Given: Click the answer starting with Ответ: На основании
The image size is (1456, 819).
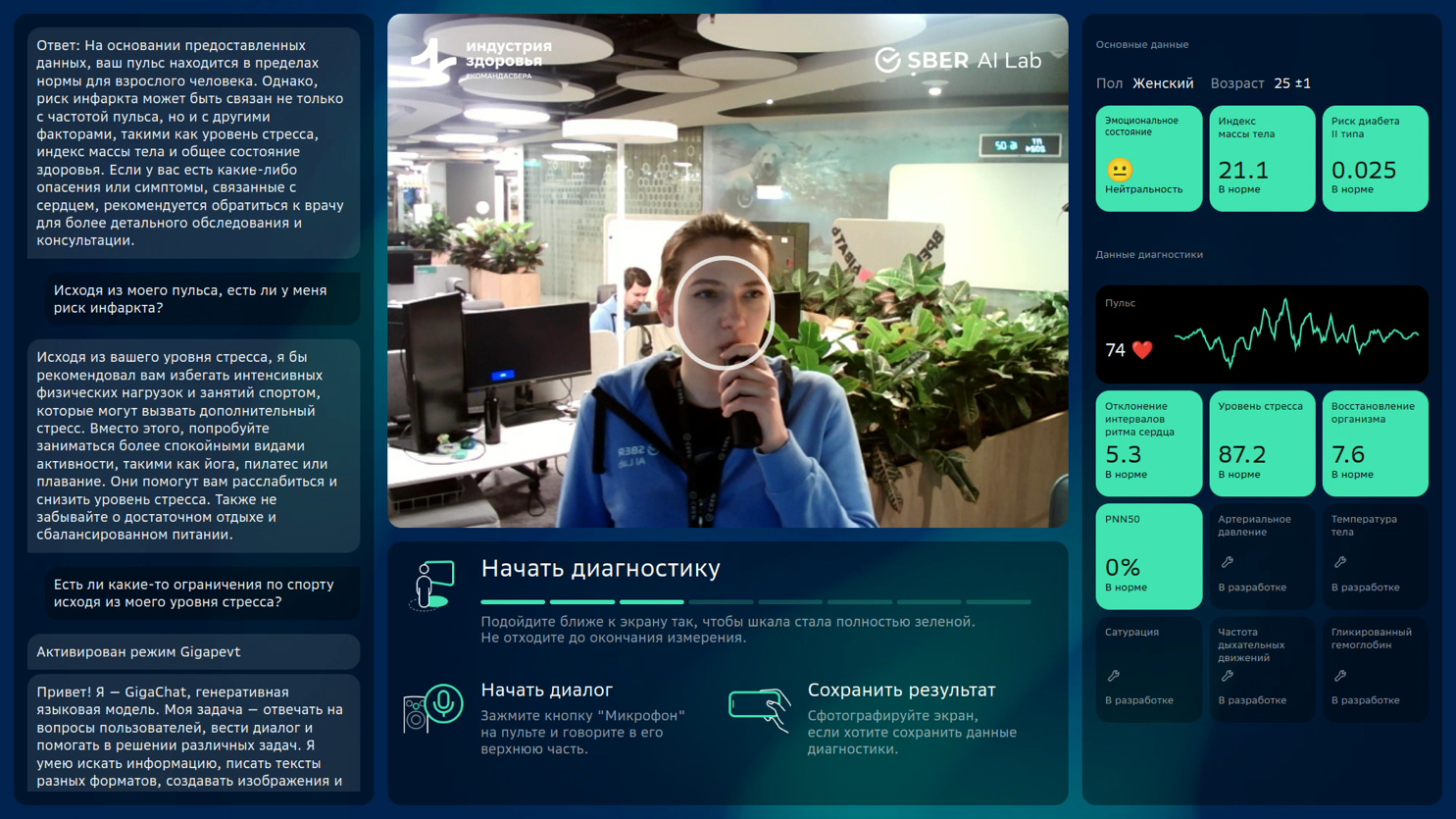Looking at the screenshot, I should click(x=194, y=143).
